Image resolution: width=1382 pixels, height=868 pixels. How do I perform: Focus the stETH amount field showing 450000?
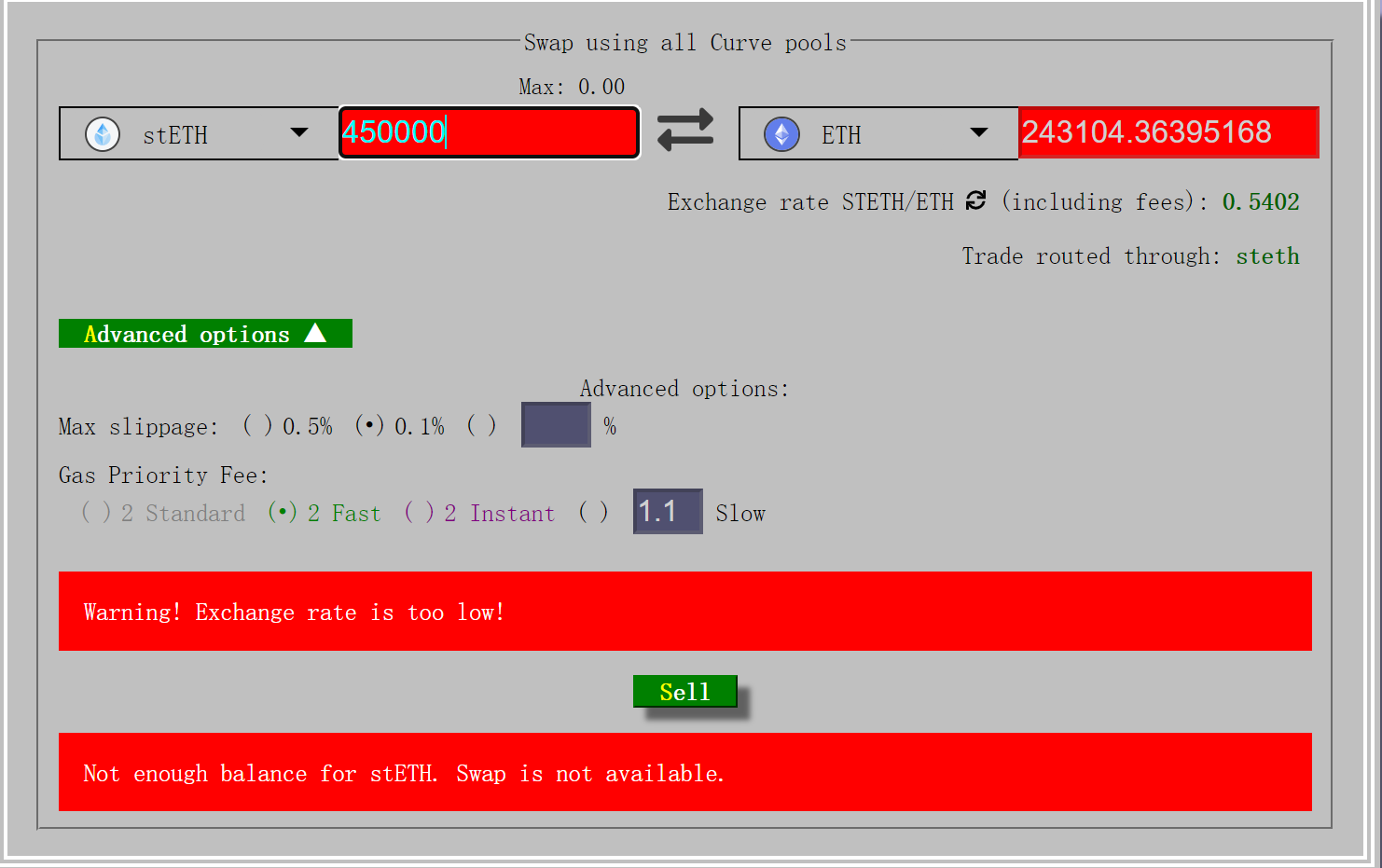(x=490, y=132)
